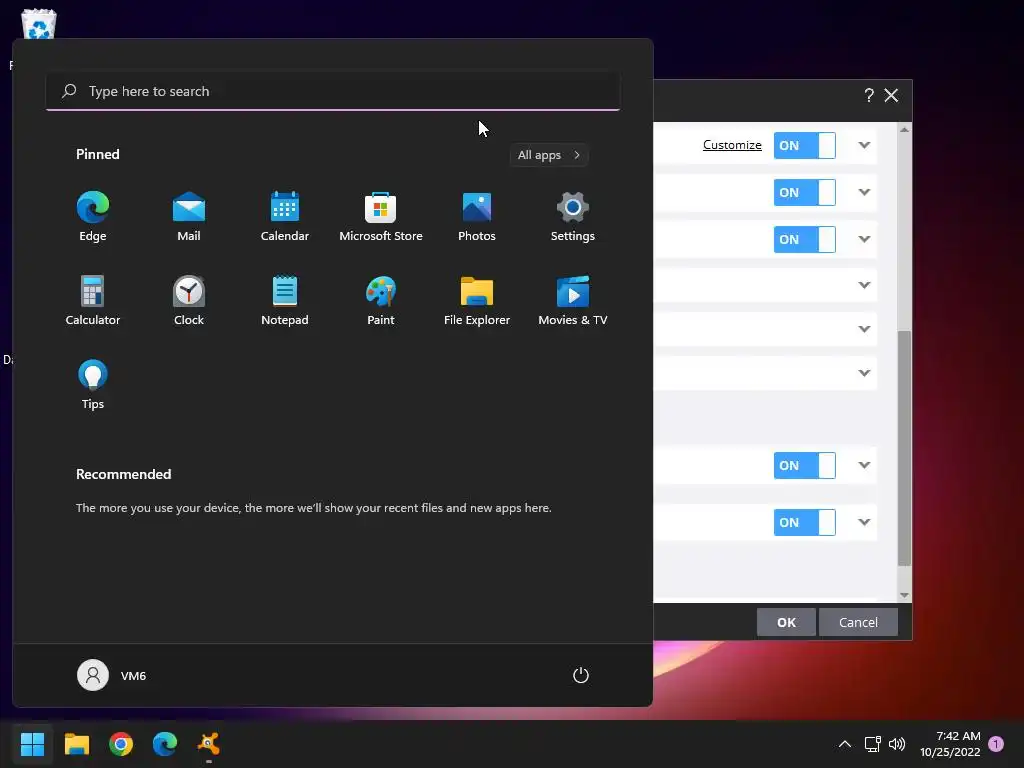This screenshot has height=768, width=1024.
Task: Launch Mail from pinned apps
Action: point(189,217)
